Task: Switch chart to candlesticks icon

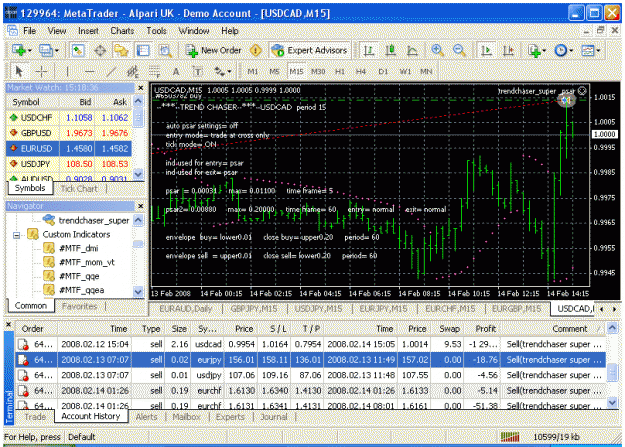Action: (390, 51)
